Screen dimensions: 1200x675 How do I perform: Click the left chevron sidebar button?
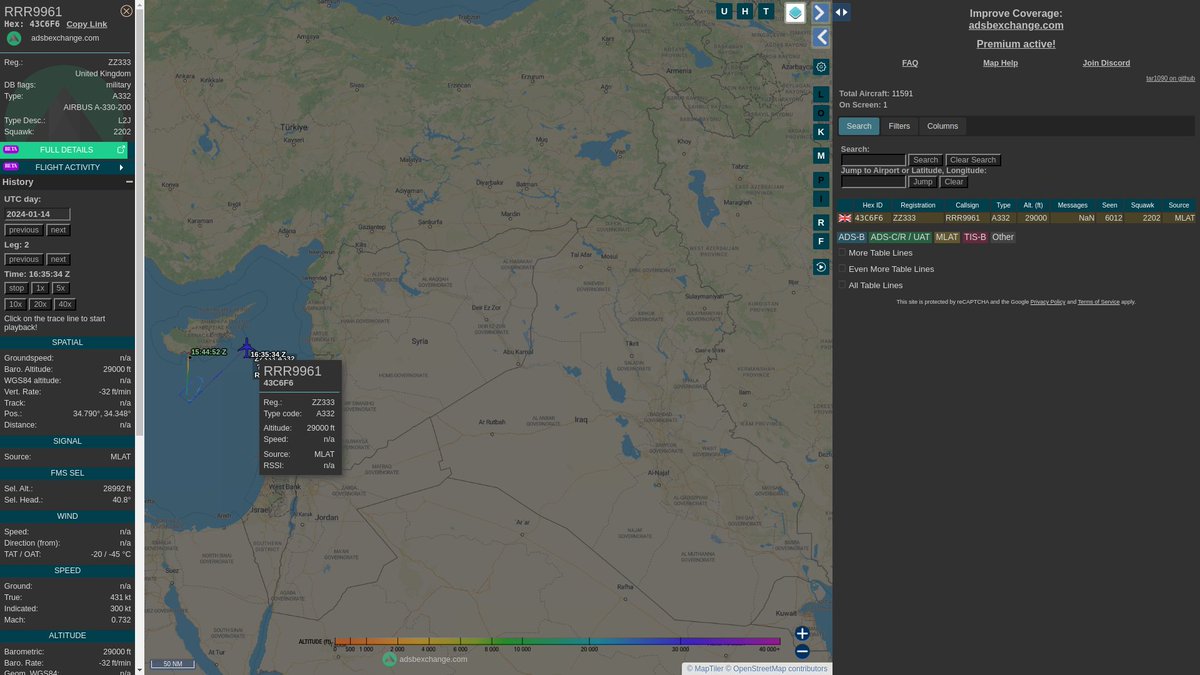821,38
